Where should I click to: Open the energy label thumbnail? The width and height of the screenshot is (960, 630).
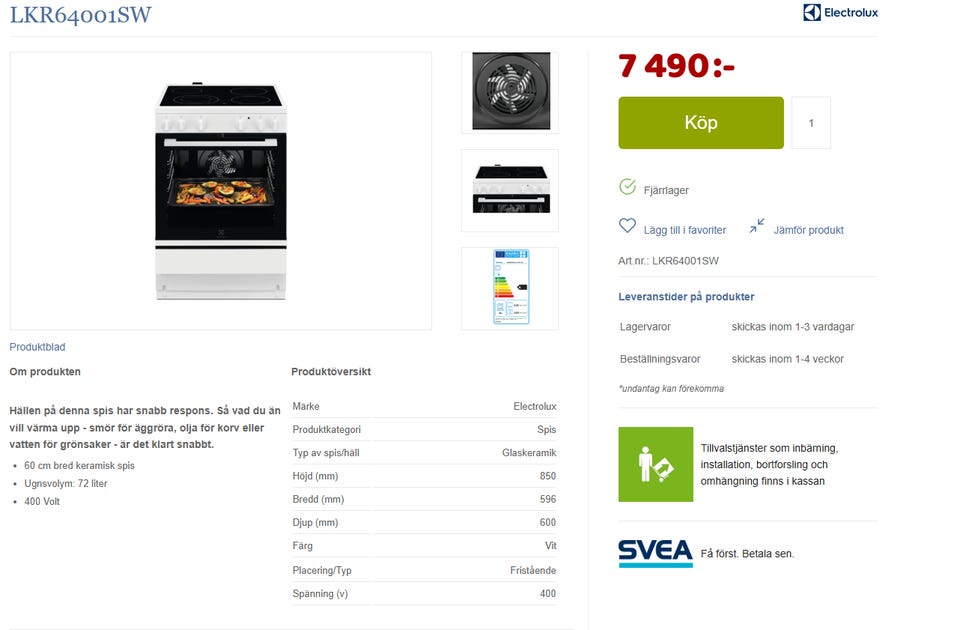point(510,288)
